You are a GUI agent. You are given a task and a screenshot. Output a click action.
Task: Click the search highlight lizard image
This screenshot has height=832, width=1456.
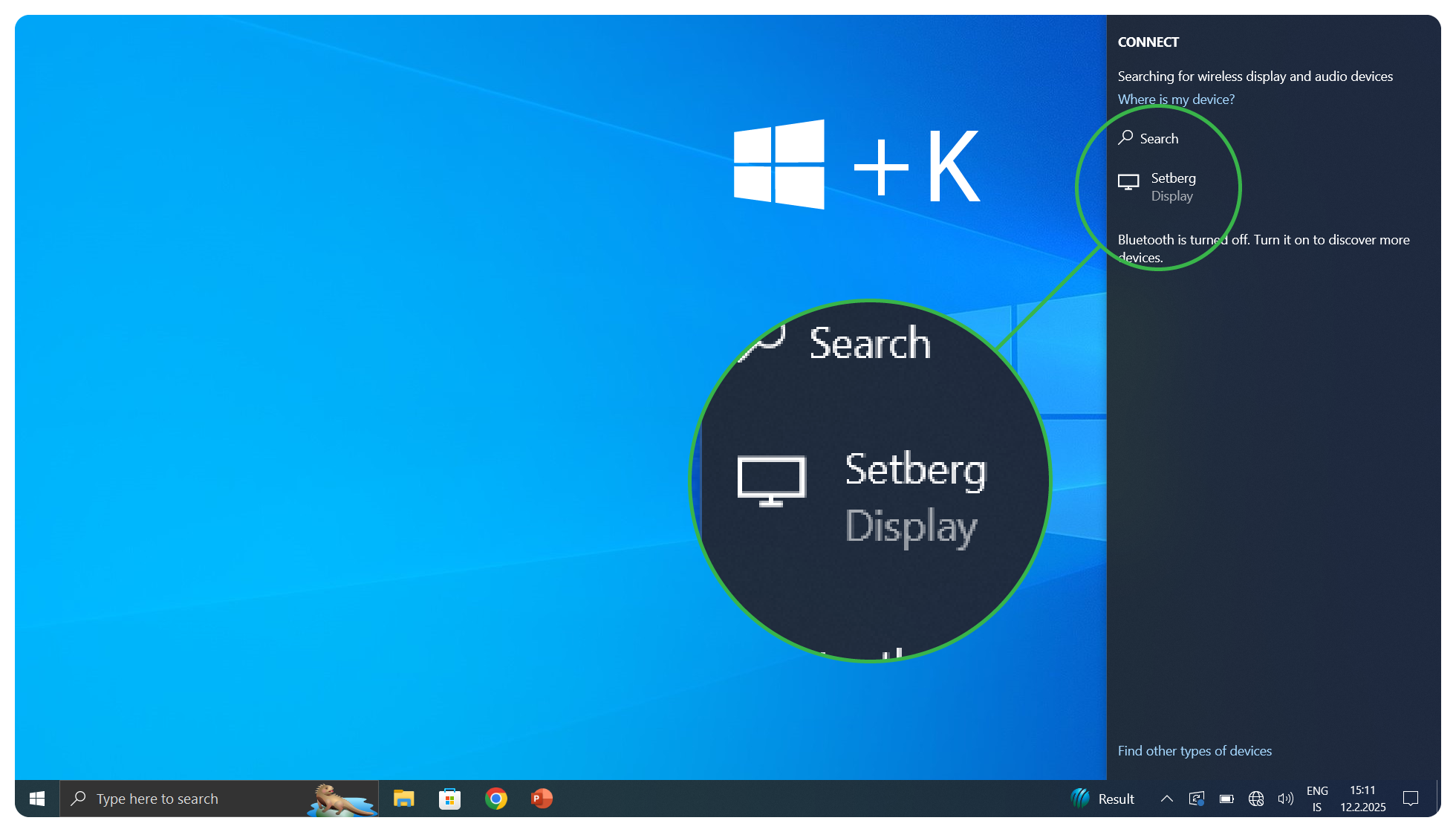(342, 799)
